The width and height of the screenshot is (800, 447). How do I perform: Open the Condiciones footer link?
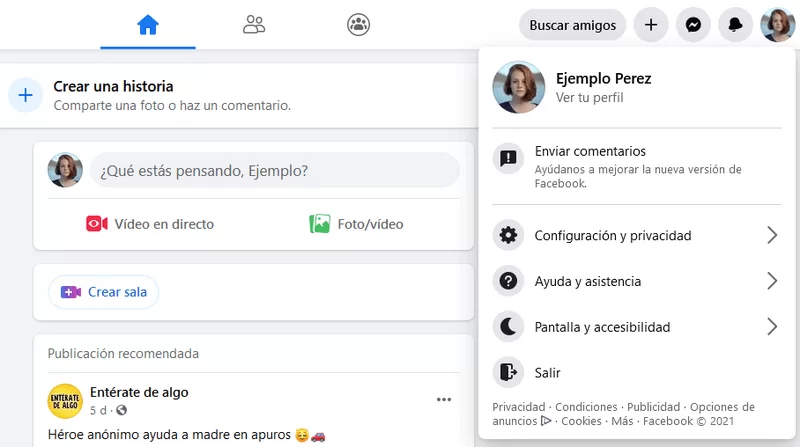coord(586,407)
